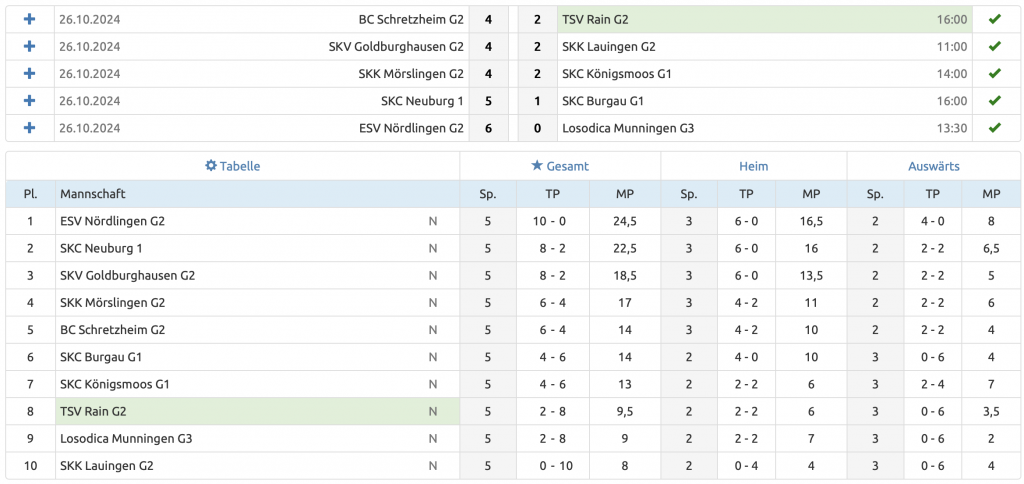
Task: Click checkmark for Losodica Munningen G3 match
Action: click(994, 127)
